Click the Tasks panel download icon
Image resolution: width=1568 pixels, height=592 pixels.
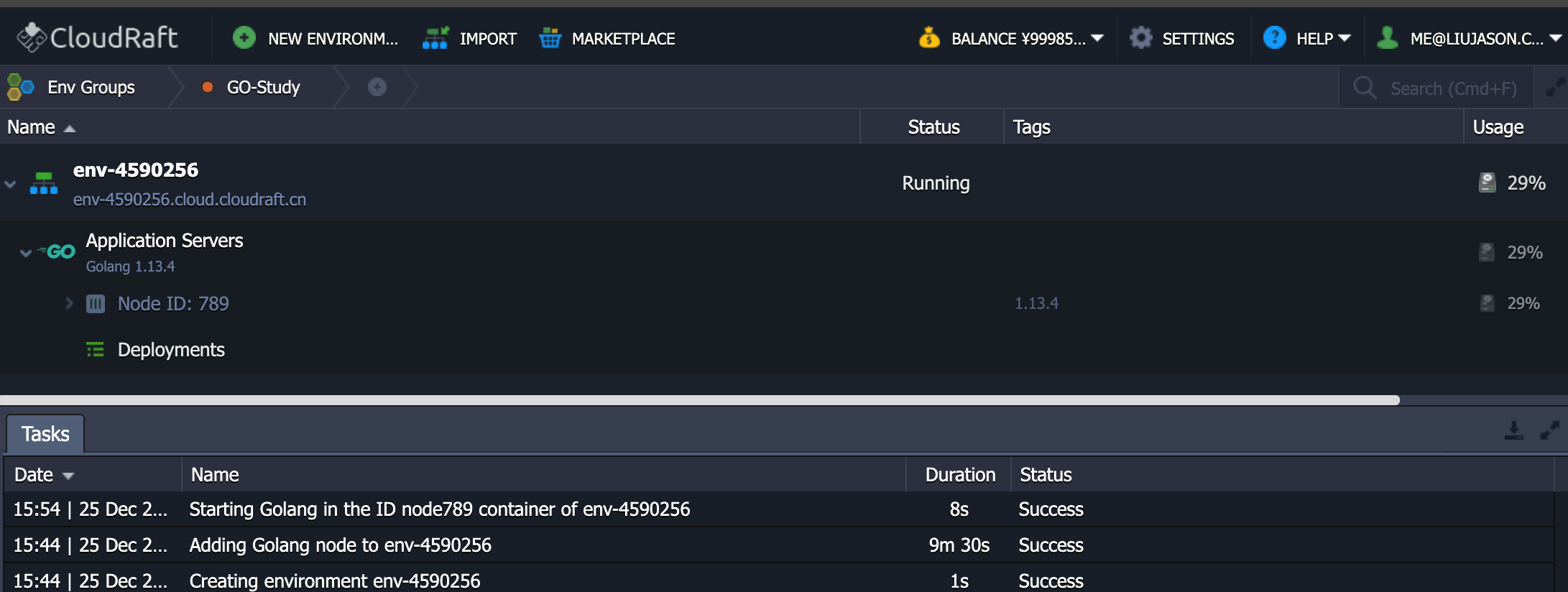1513,431
